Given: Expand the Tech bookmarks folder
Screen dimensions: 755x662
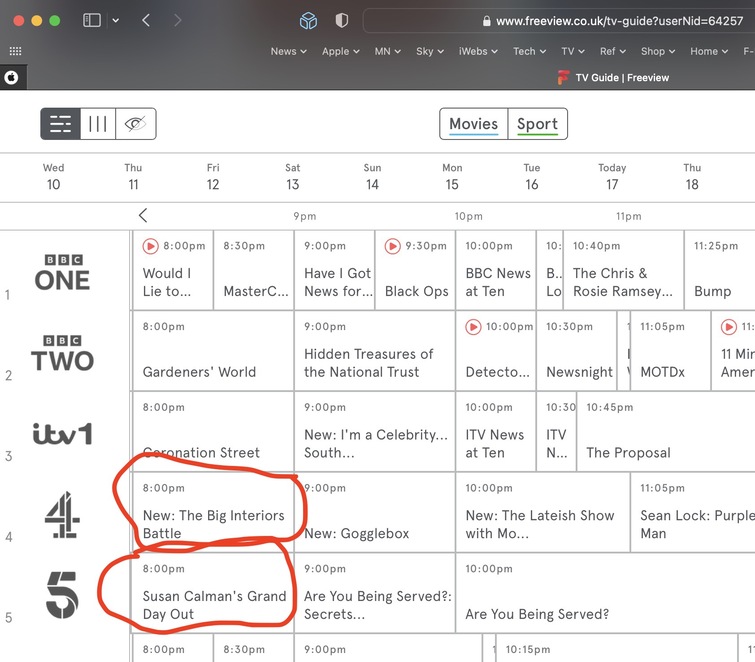Looking at the screenshot, I should point(529,52).
